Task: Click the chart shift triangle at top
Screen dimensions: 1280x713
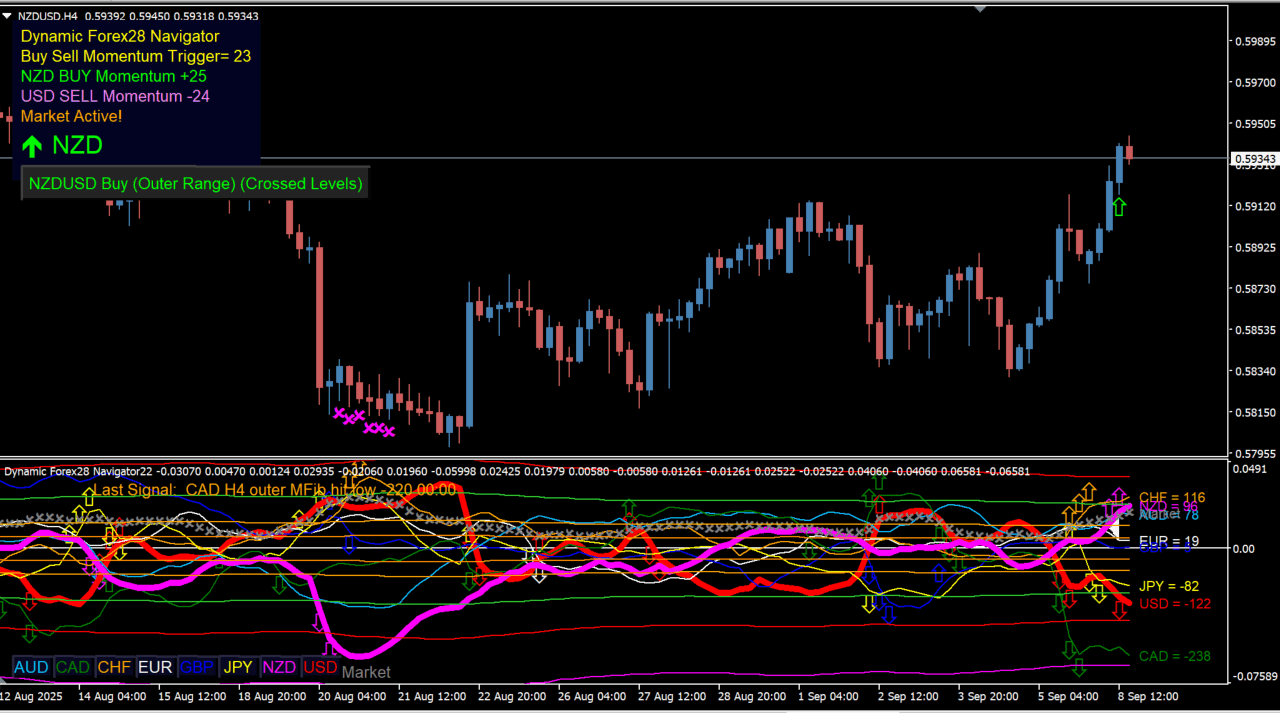Action: point(980,8)
